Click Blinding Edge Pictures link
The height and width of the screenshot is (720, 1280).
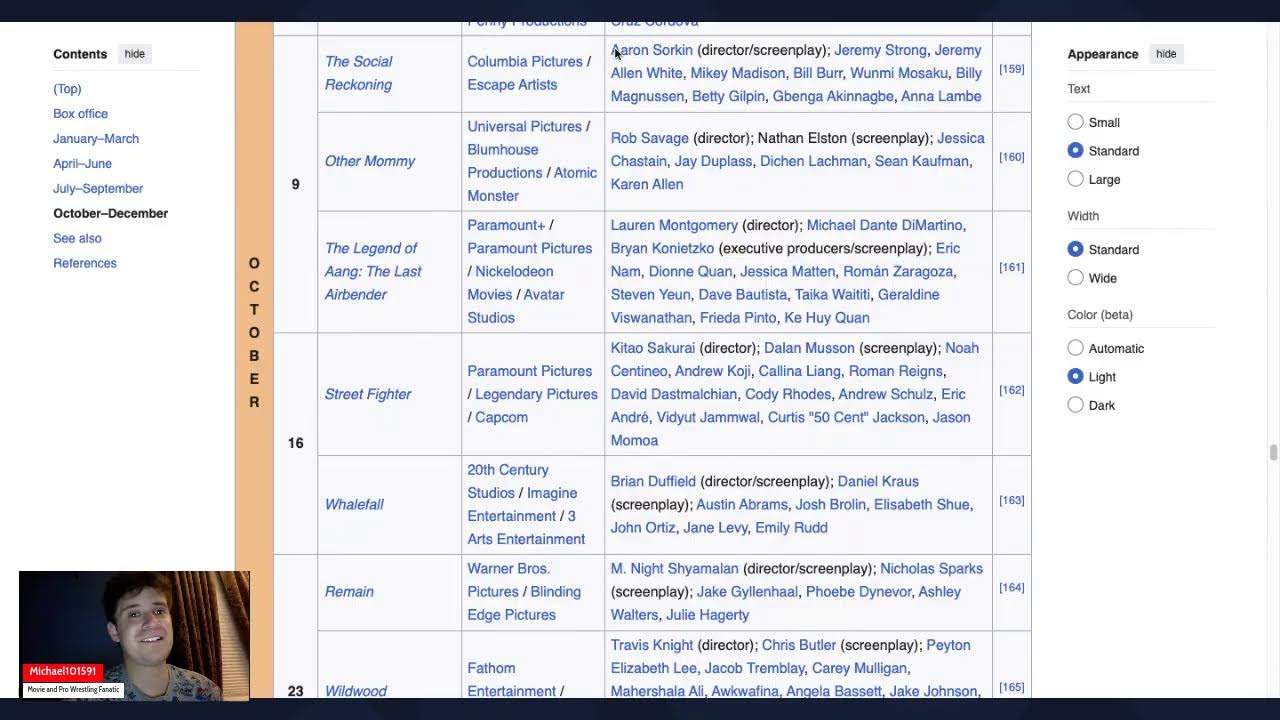coord(524,603)
